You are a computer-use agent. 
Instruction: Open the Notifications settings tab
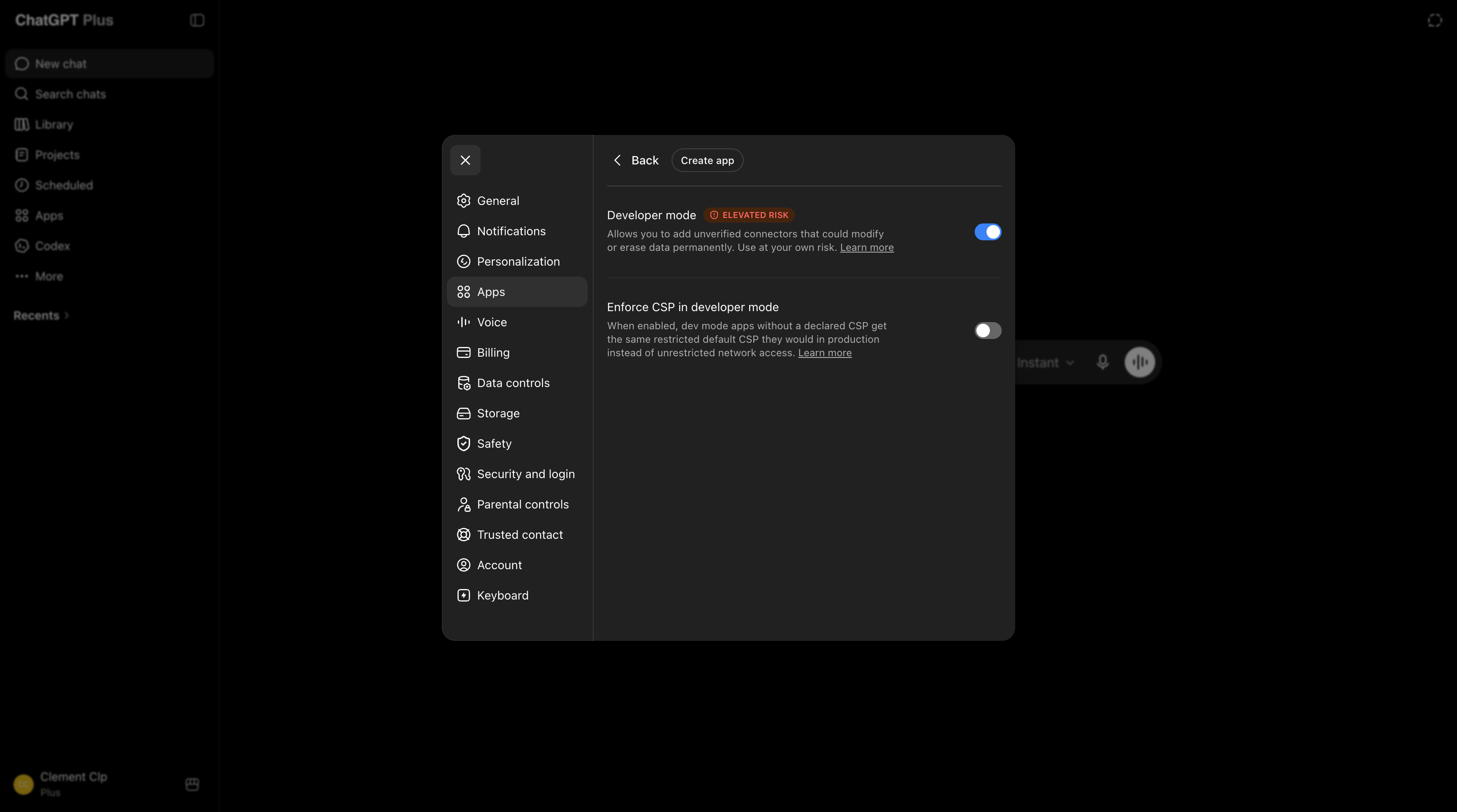tap(517, 231)
